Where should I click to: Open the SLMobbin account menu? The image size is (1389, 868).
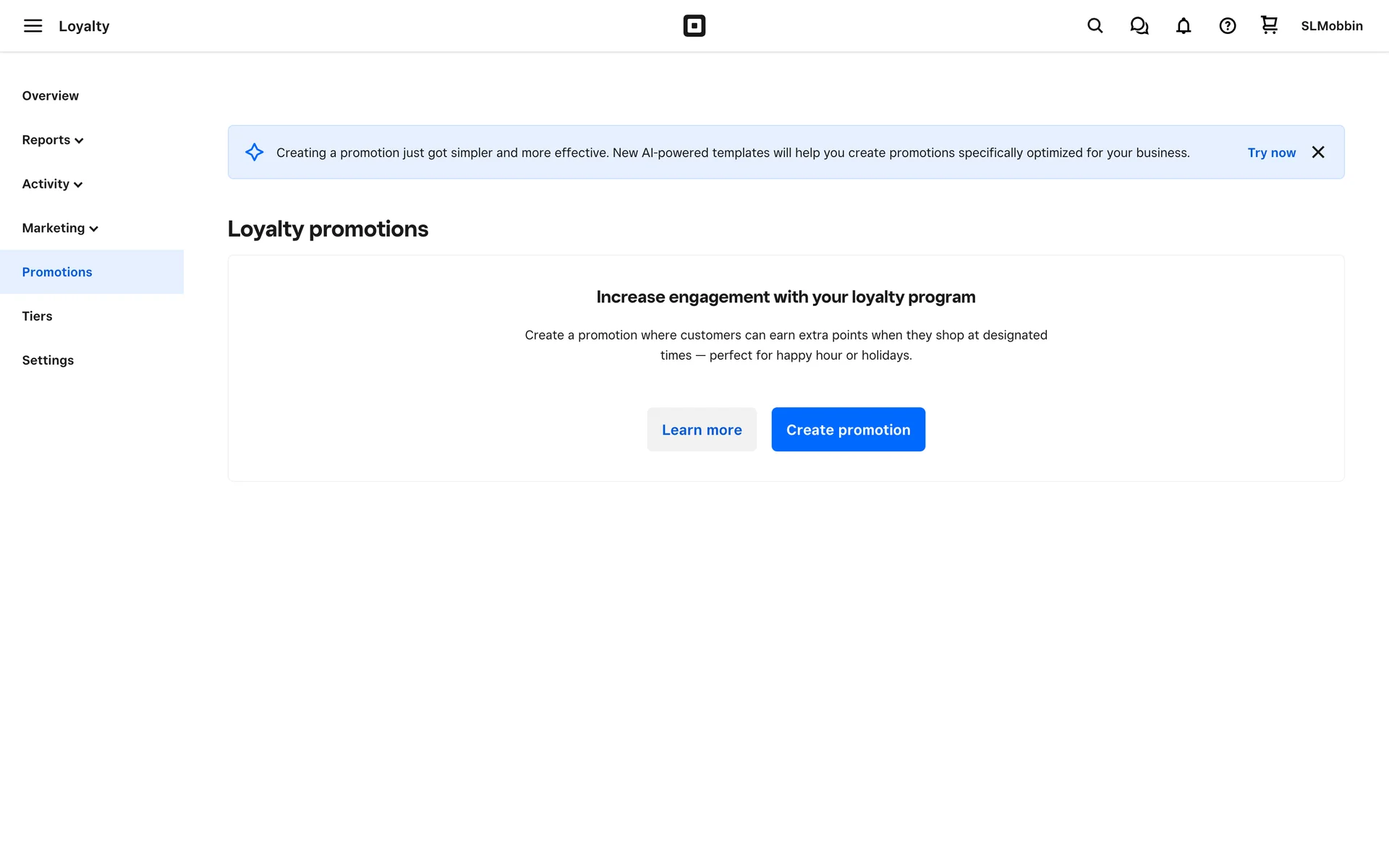[1331, 26]
